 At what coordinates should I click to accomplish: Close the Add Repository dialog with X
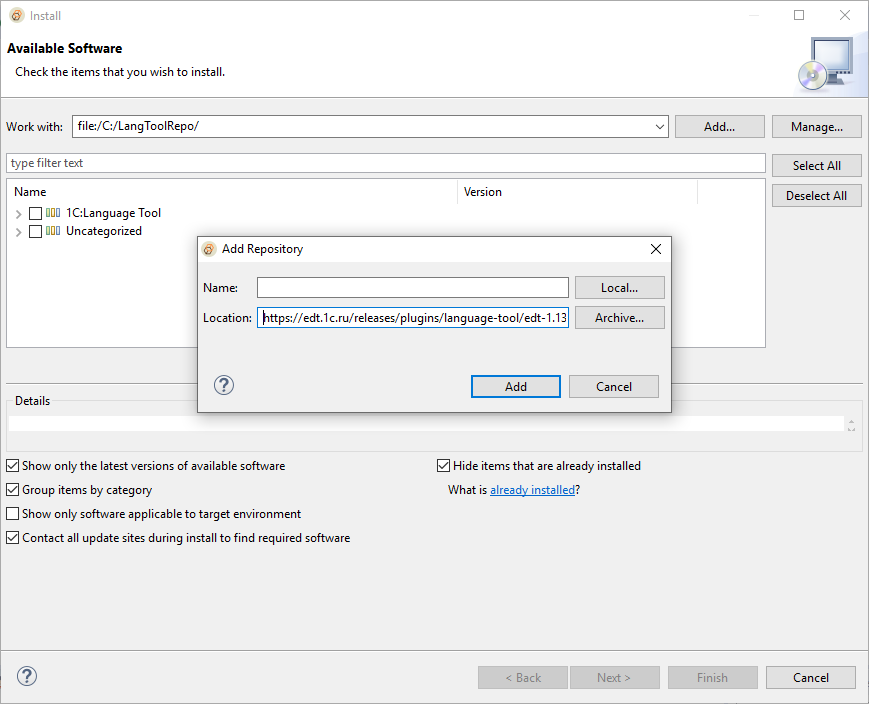click(656, 249)
